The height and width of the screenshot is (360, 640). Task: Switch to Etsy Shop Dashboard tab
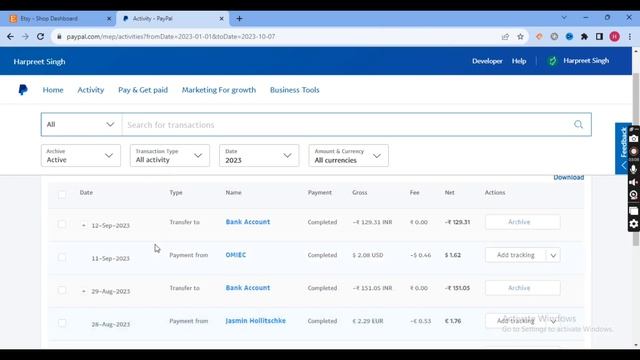[60, 19]
